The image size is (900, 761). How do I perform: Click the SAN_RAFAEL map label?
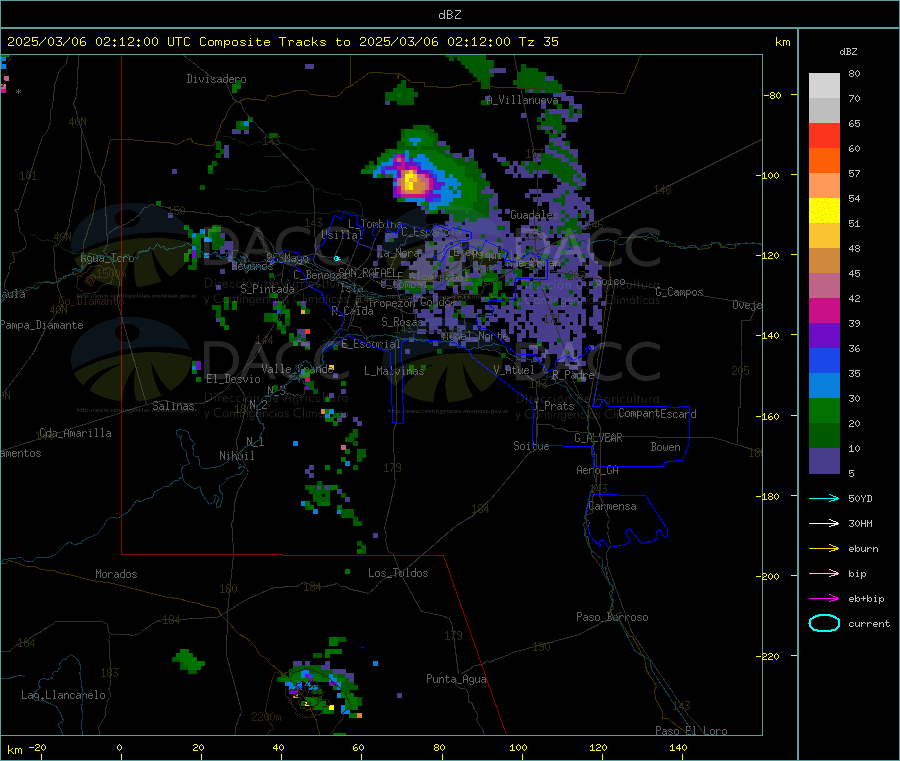point(367,272)
